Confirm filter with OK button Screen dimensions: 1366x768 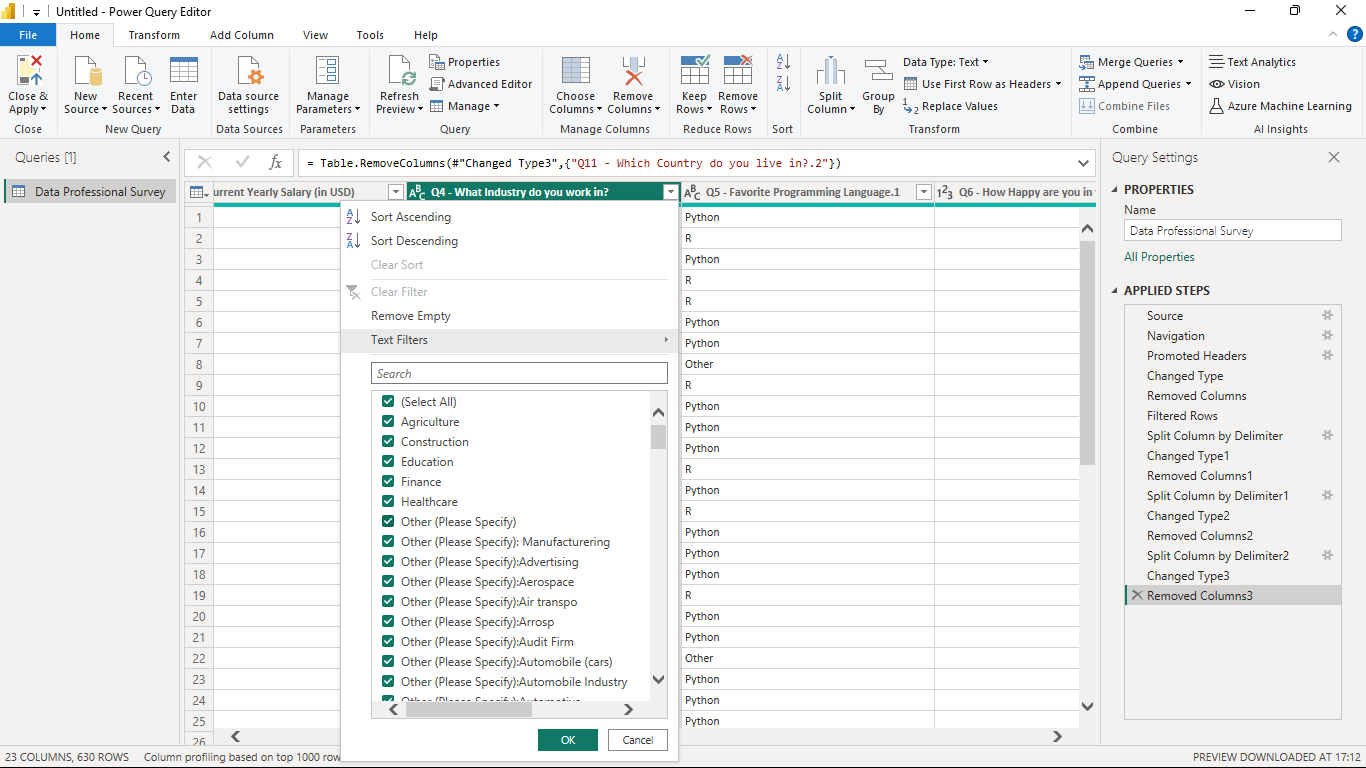coord(568,740)
